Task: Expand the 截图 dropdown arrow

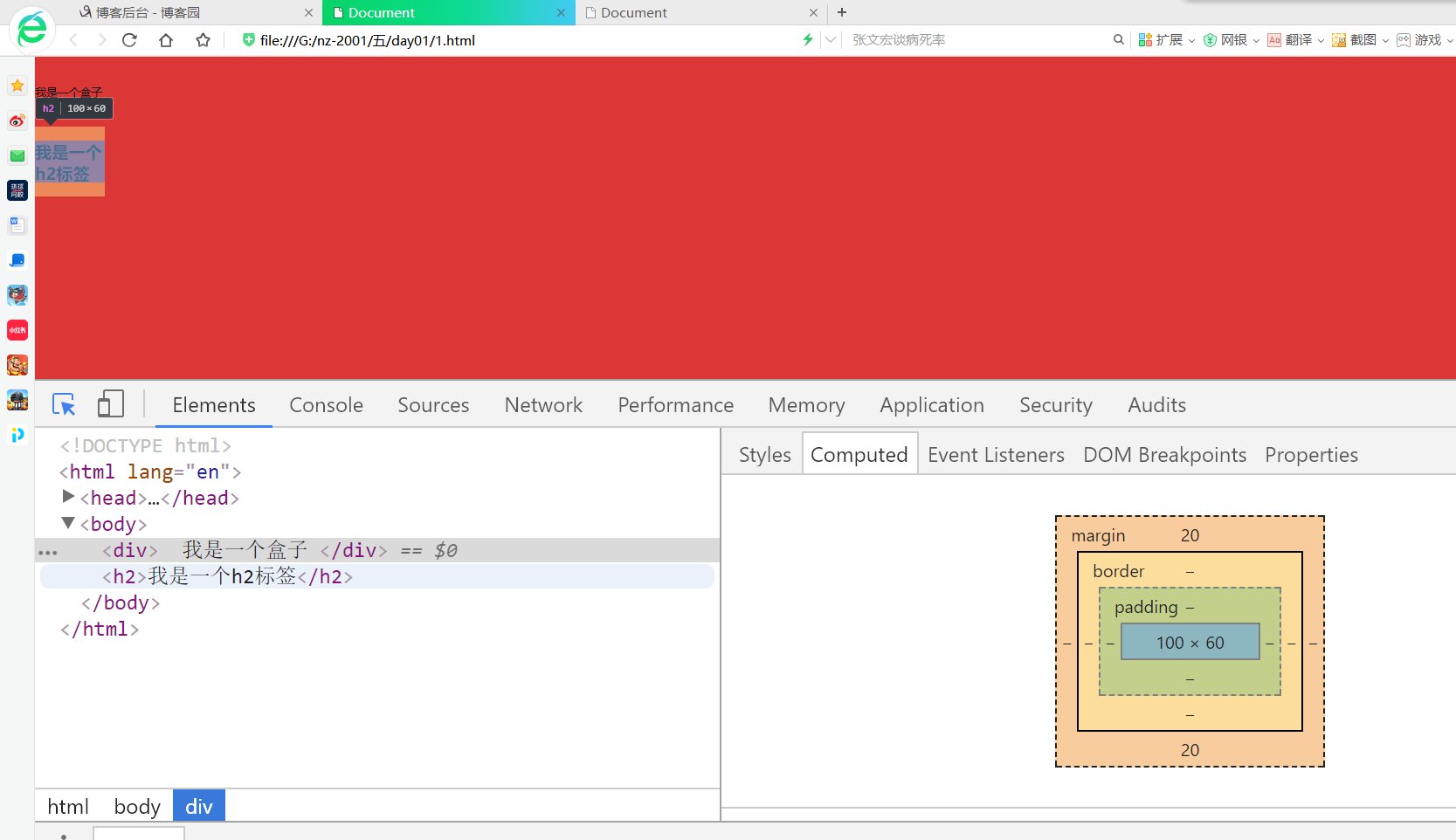Action: coord(1385,40)
